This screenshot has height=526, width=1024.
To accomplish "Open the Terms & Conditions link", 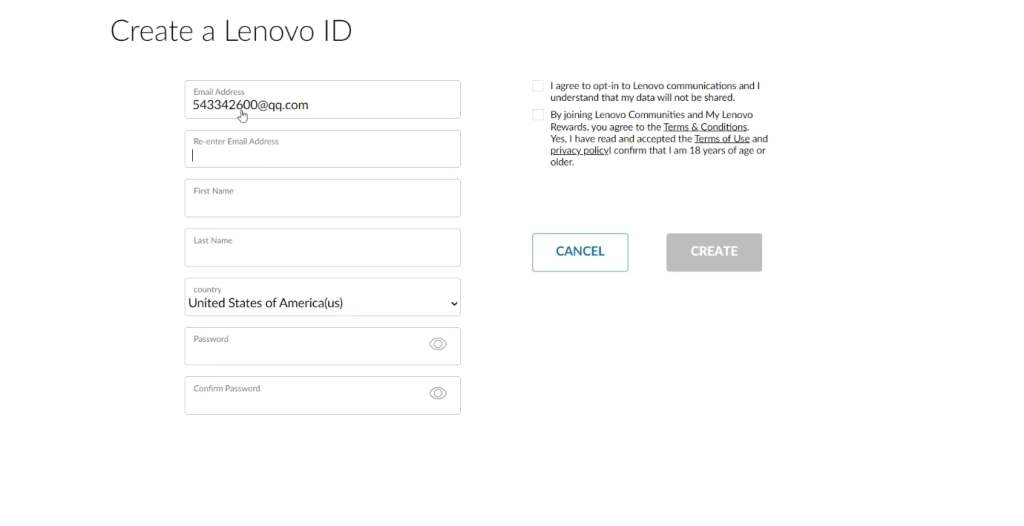I will 705,128.
